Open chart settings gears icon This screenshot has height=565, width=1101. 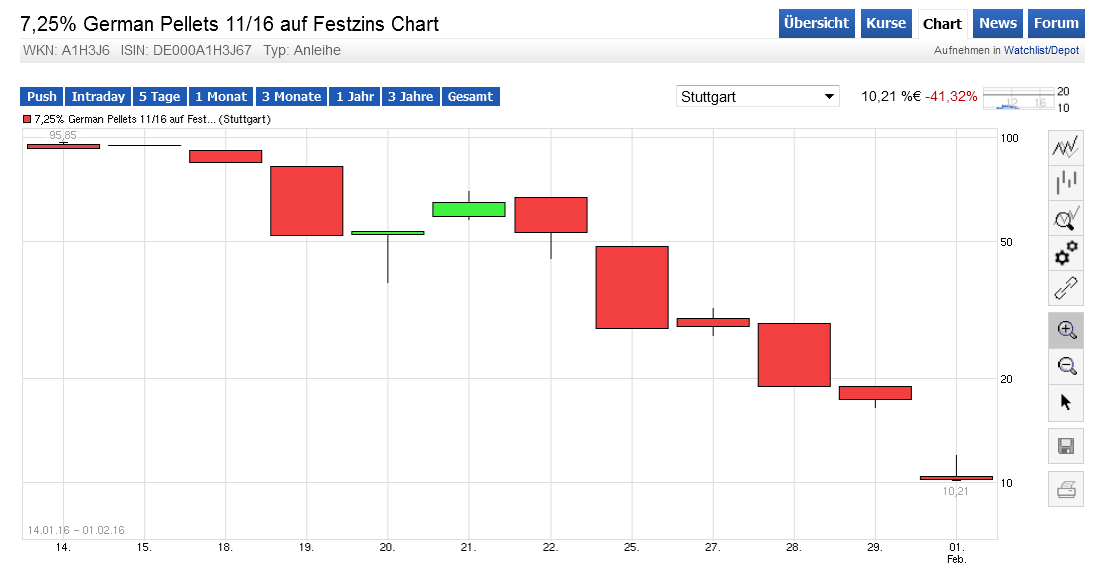click(x=1065, y=253)
